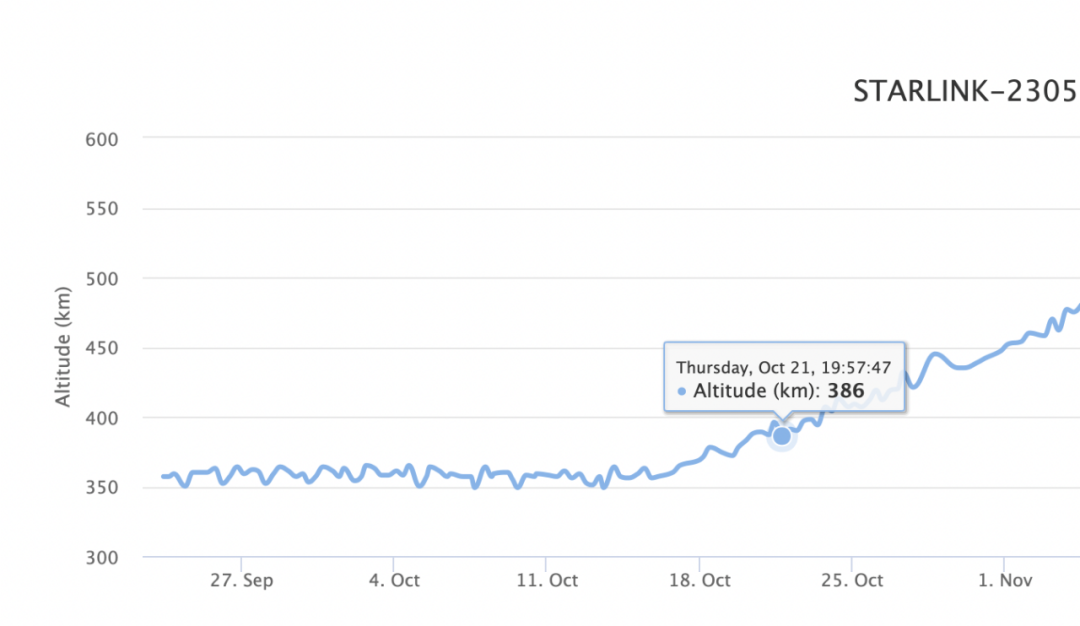Click the 4. Oct date label
Viewport: 1080px width, 626px height.
pyautogui.click(x=394, y=580)
